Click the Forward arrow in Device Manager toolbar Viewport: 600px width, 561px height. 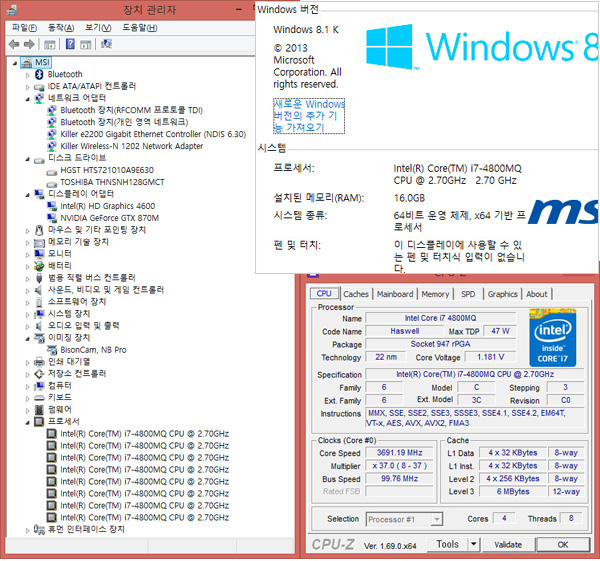(x=29, y=44)
